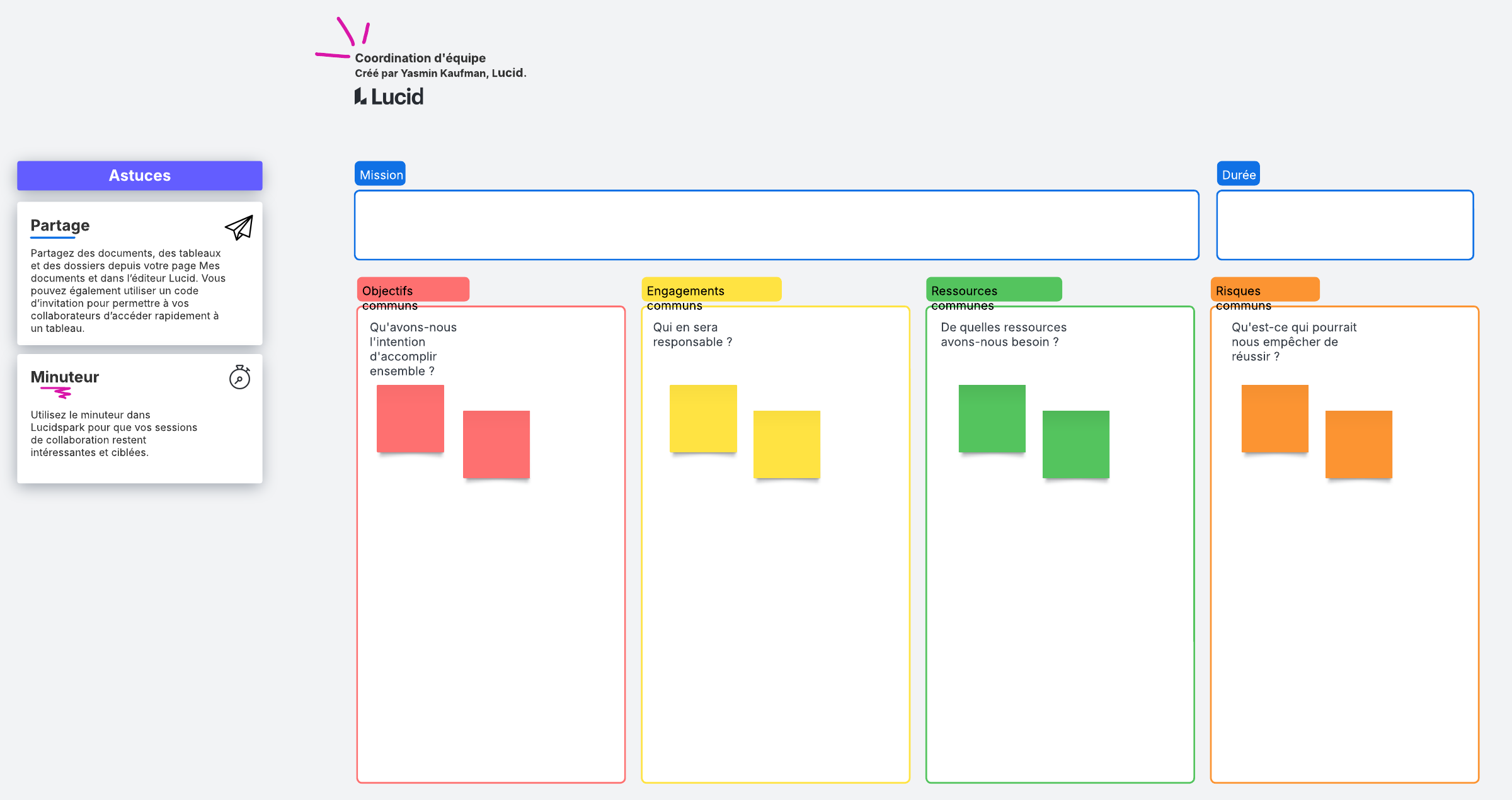
Task: Click the upper-left red sticky note
Action: point(410,418)
